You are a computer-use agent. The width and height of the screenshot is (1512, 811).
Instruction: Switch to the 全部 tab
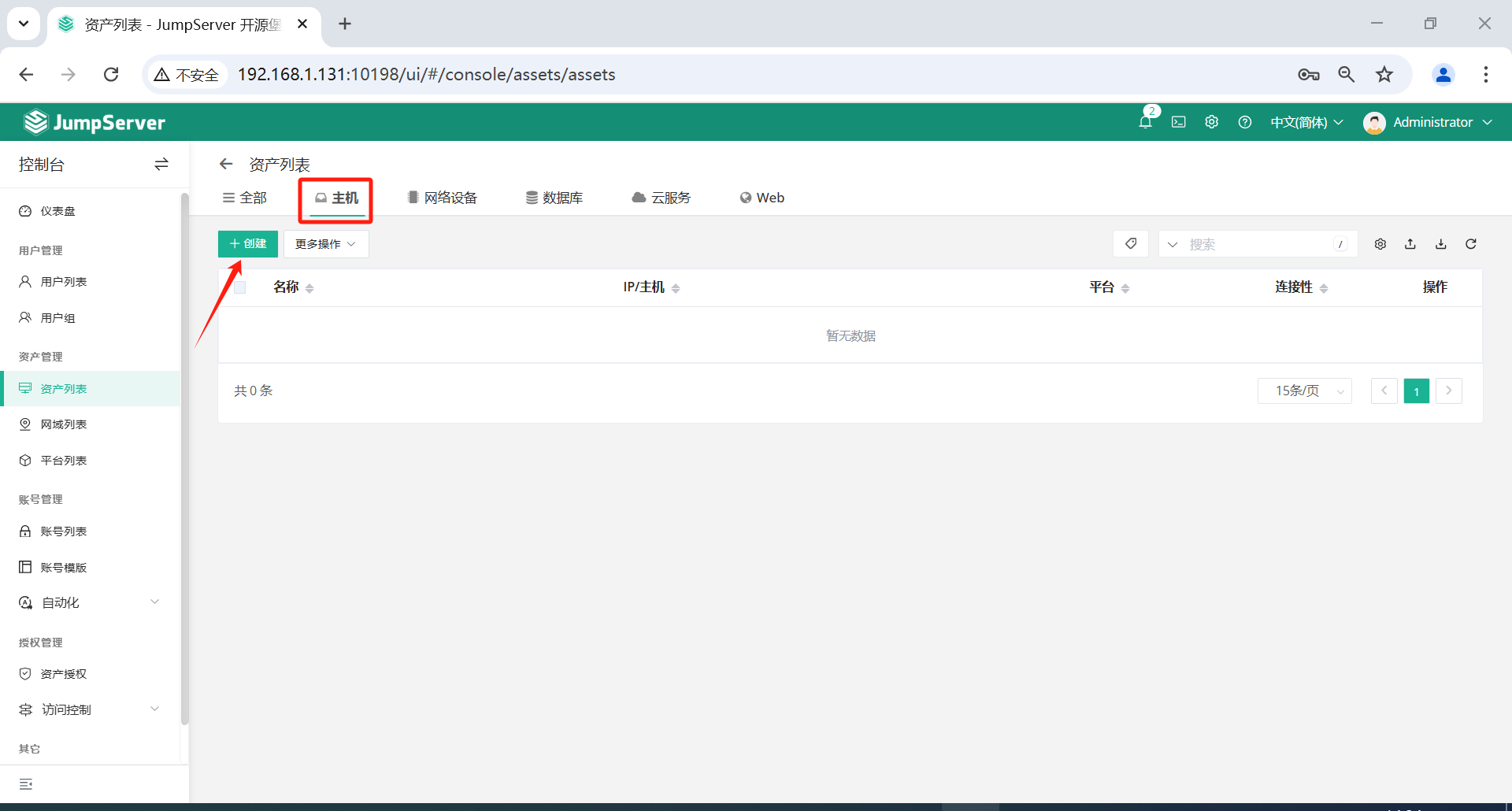pyautogui.click(x=245, y=198)
